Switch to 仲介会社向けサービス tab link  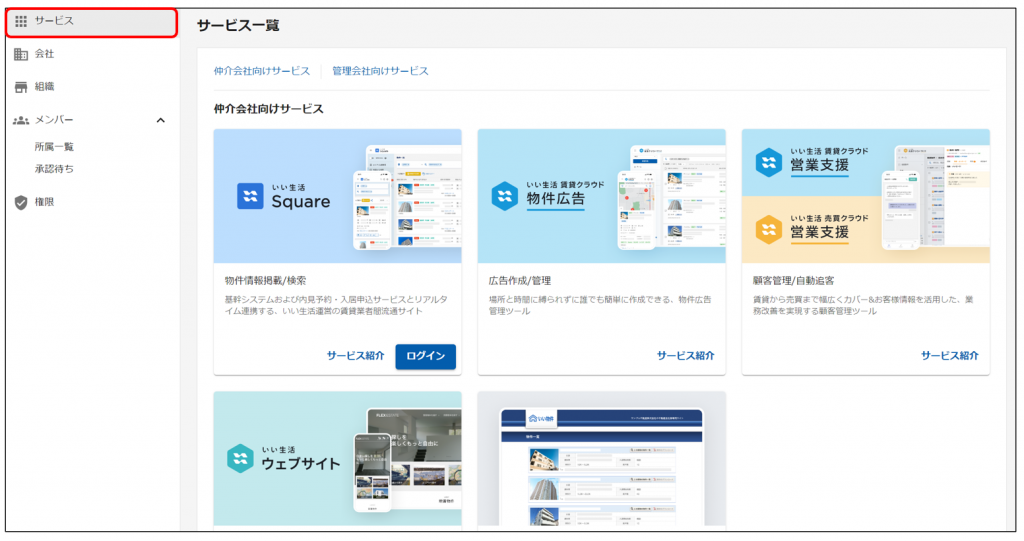tap(262, 71)
